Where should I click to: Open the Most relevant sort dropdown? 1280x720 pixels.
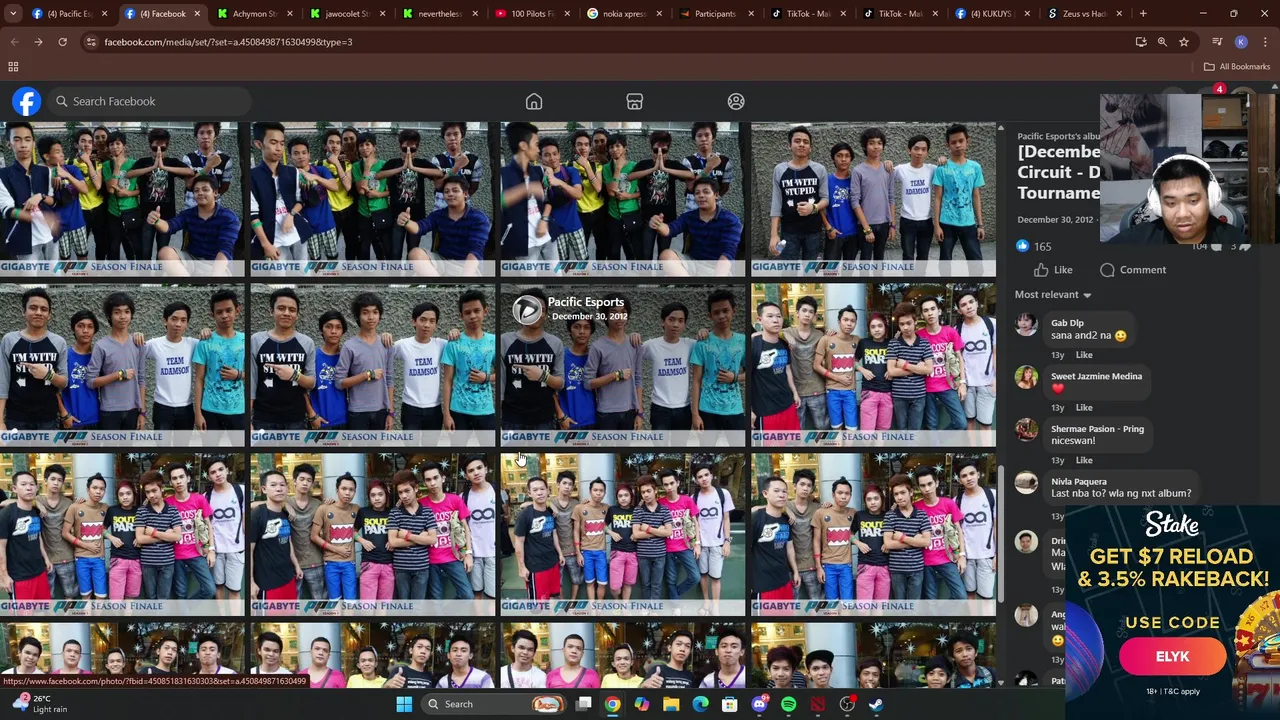[1053, 295]
